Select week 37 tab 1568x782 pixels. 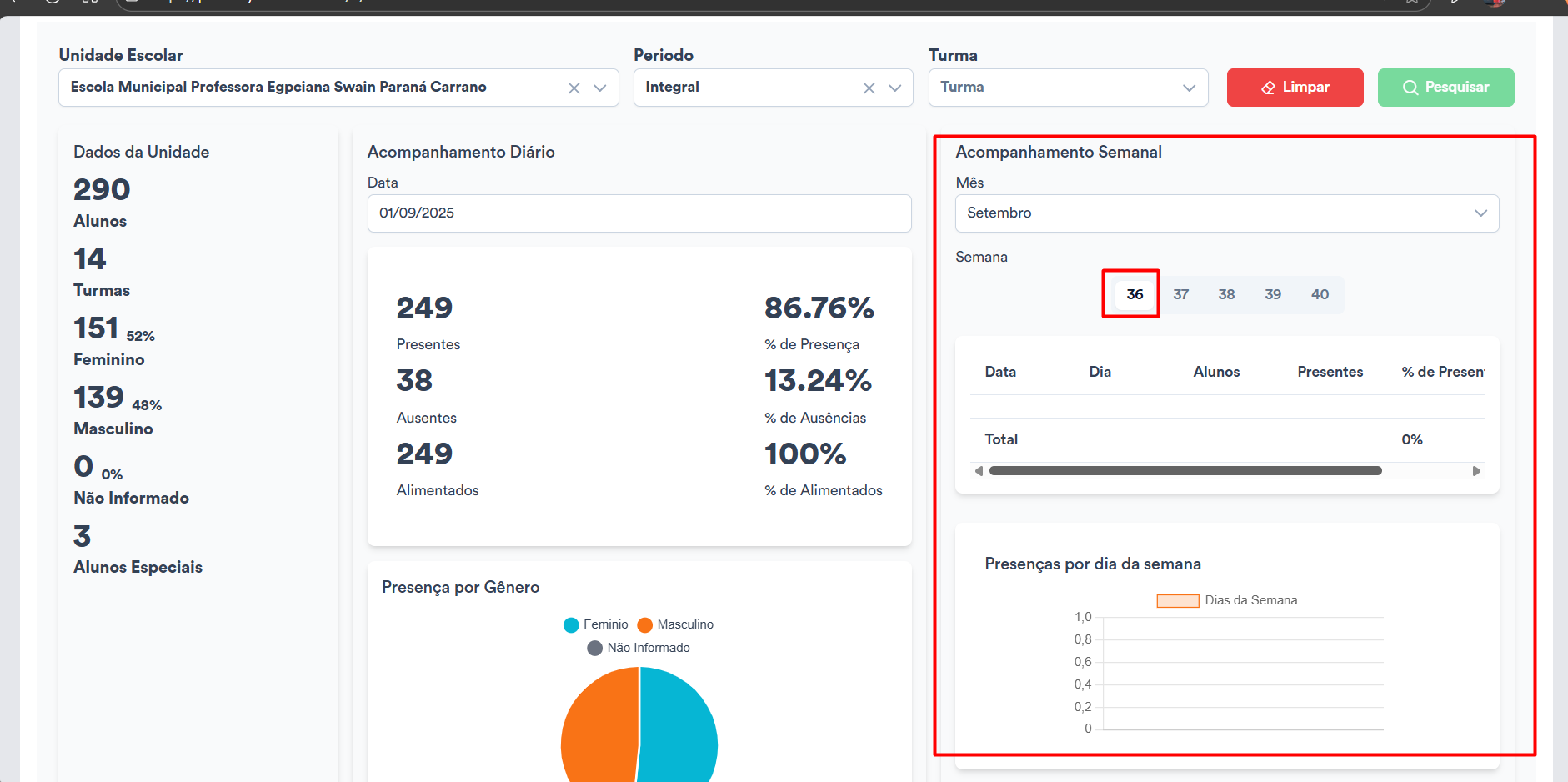[1180, 294]
